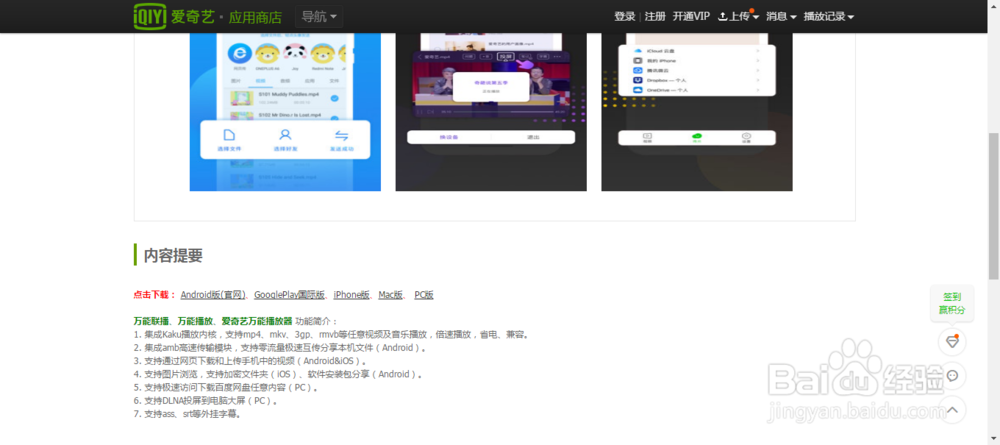The width and height of the screenshot is (1000, 445).
Task: Open the iCloud file list screenshot thumbnail
Action: click(x=697, y=112)
